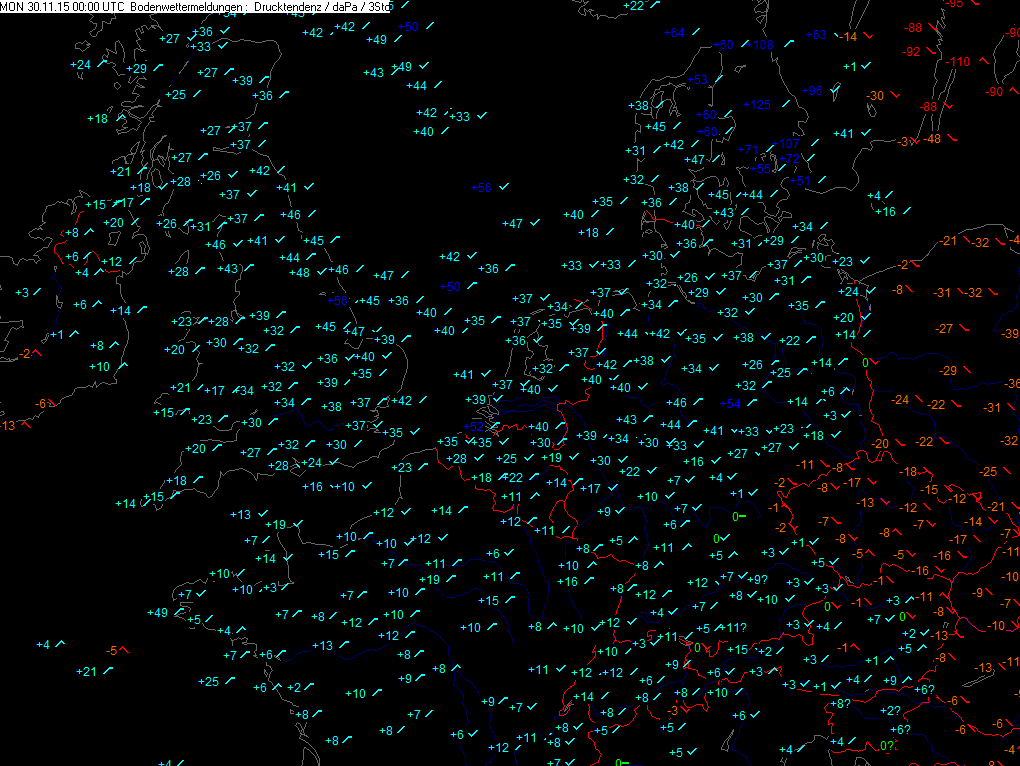Image resolution: width=1020 pixels, height=766 pixels.
Task: Click the blue +52 coastal reading
Action: [x=473, y=427]
